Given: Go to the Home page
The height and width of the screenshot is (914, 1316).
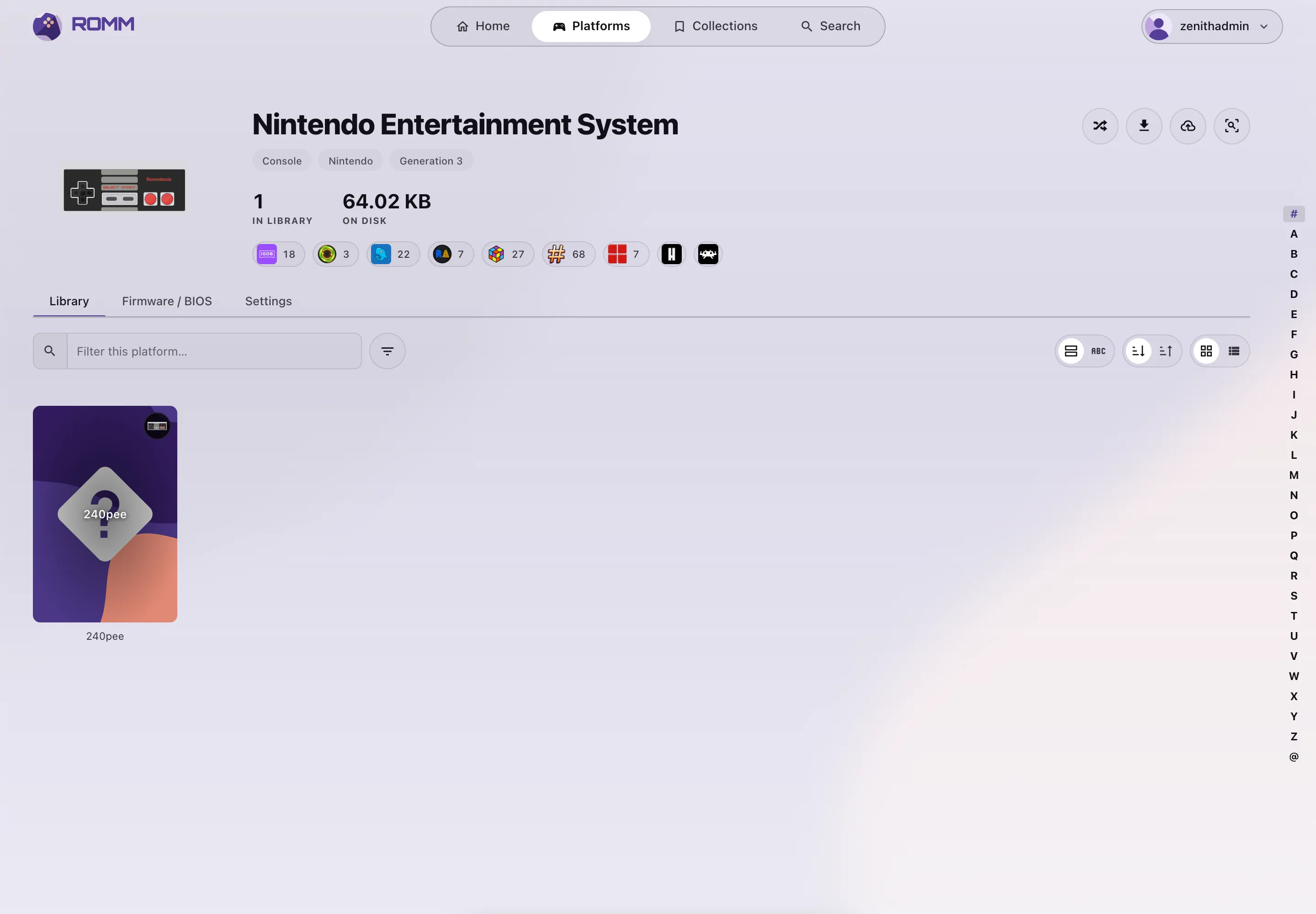Looking at the screenshot, I should [483, 27].
